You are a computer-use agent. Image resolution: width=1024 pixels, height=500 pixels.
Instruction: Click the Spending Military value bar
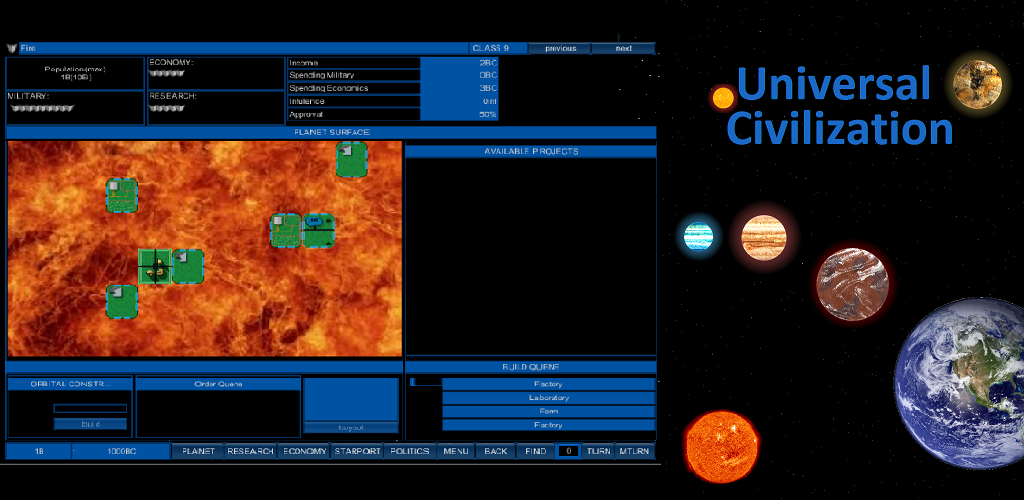pyautogui.click(x=459, y=75)
